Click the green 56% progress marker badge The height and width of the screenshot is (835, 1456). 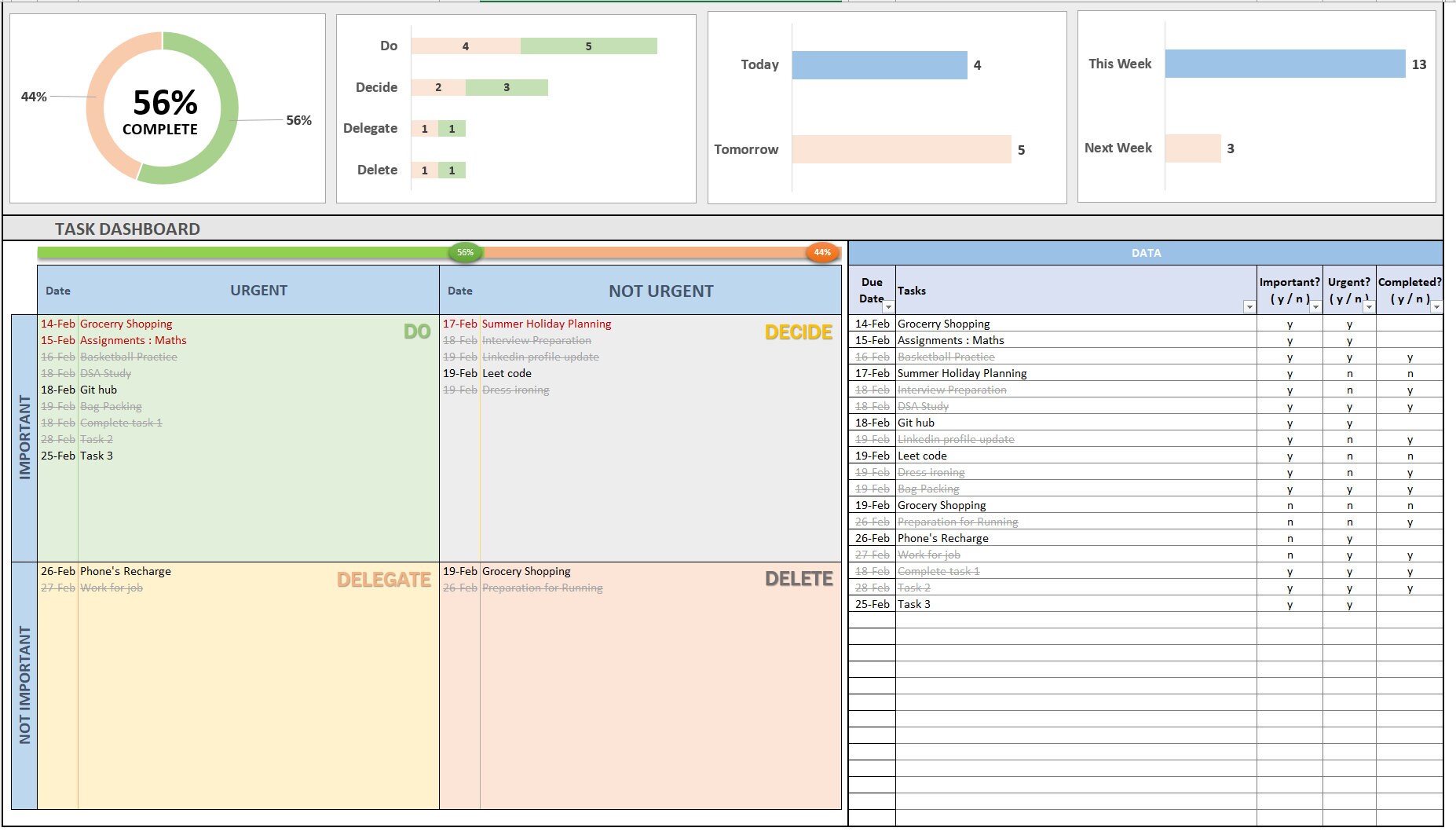coord(465,253)
